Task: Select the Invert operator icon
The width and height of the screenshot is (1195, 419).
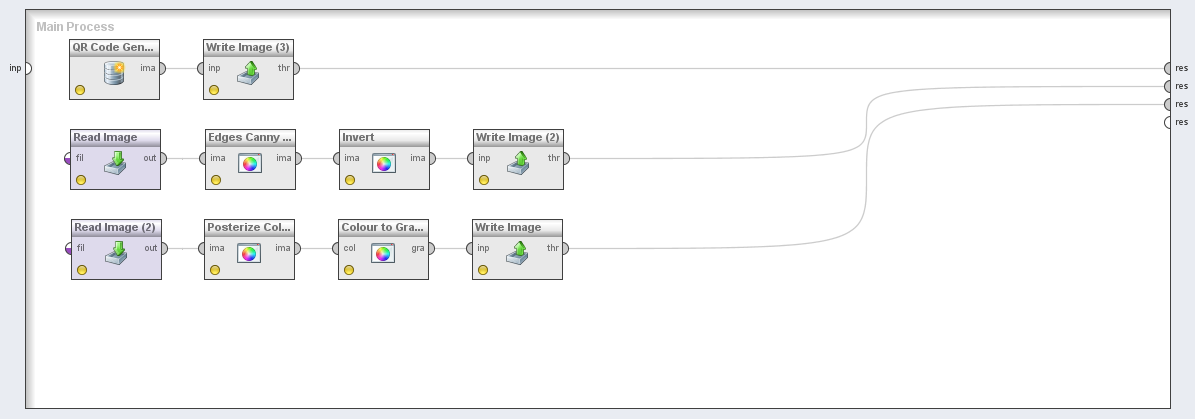Action: click(383, 163)
